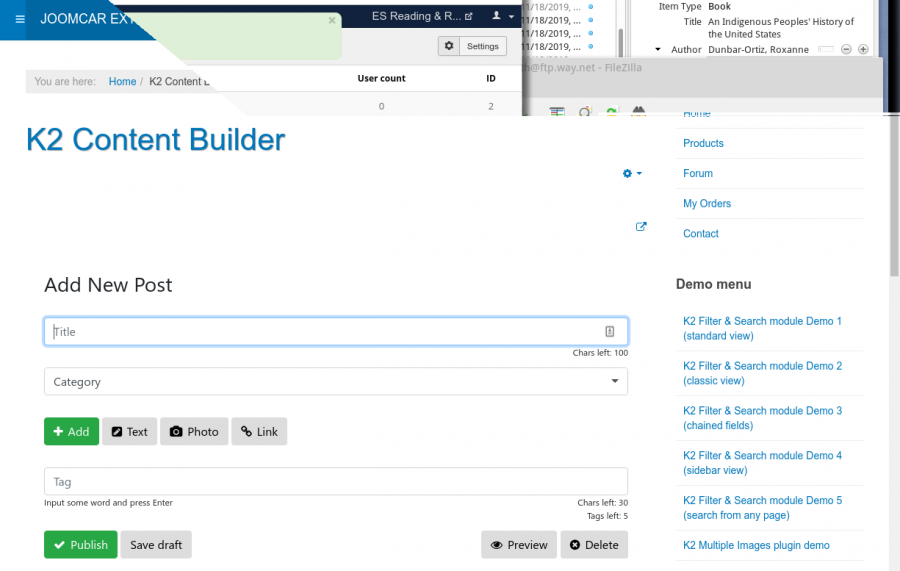Delete the post
The image size is (900, 571).
(x=594, y=545)
